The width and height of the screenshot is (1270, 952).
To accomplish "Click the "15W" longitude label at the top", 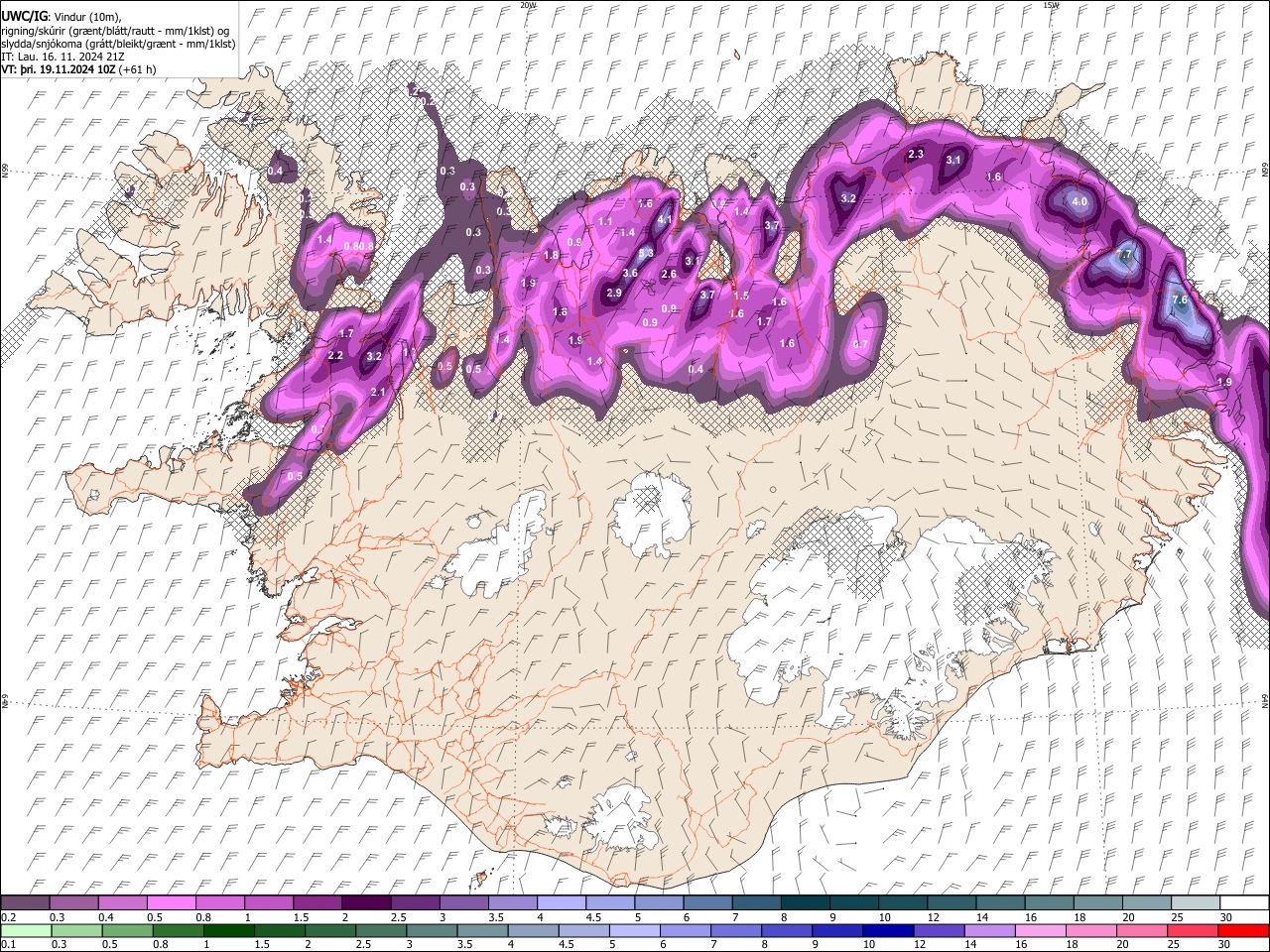I will click(x=1051, y=5).
